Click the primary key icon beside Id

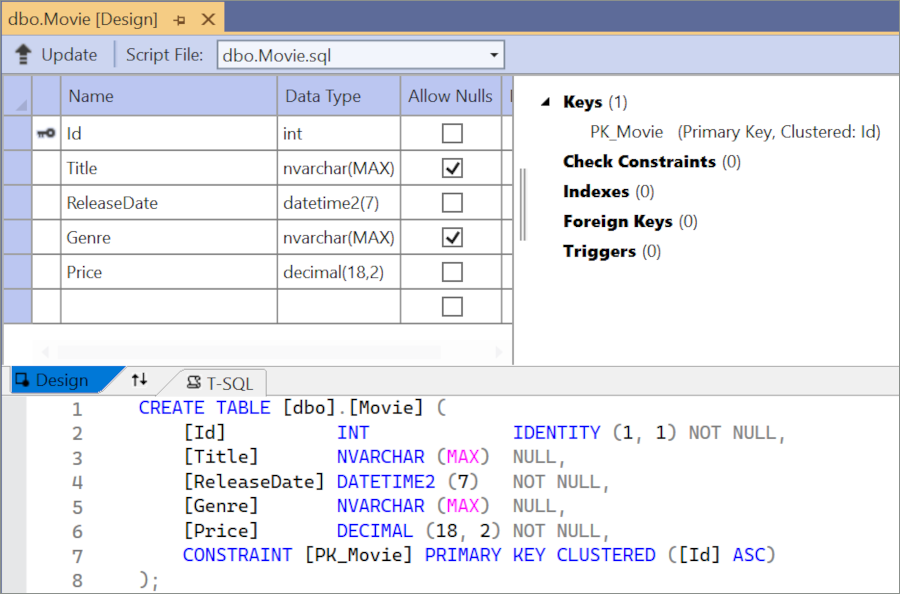coord(46,133)
